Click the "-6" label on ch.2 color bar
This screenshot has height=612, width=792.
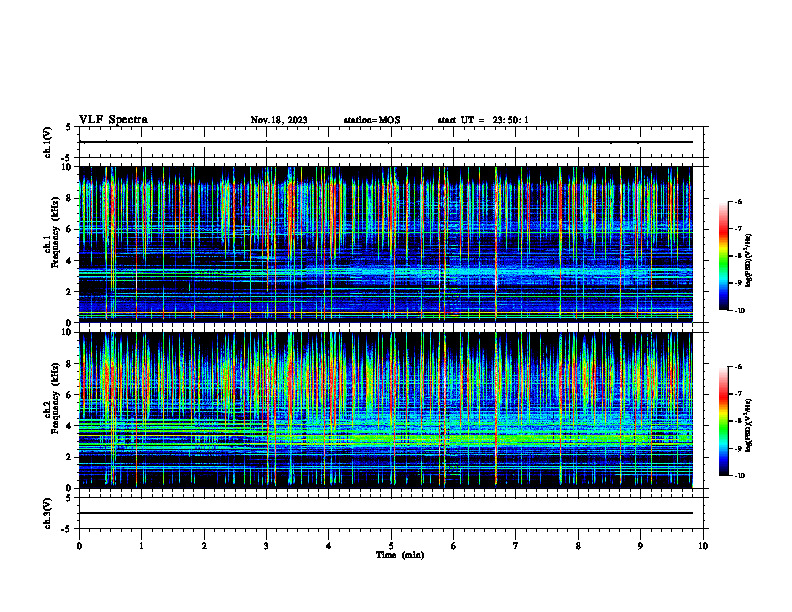coord(738,367)
